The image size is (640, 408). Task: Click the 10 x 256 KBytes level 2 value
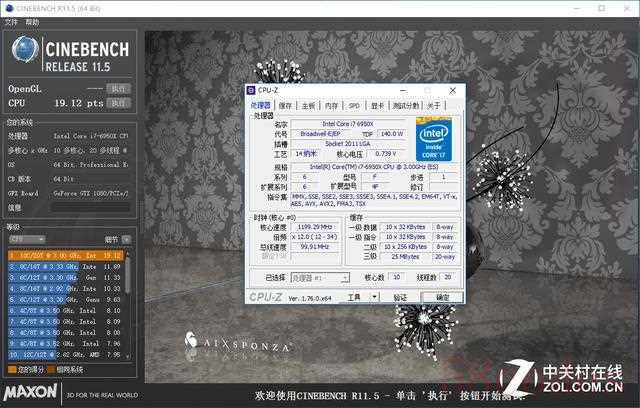(x=405, y=247)
